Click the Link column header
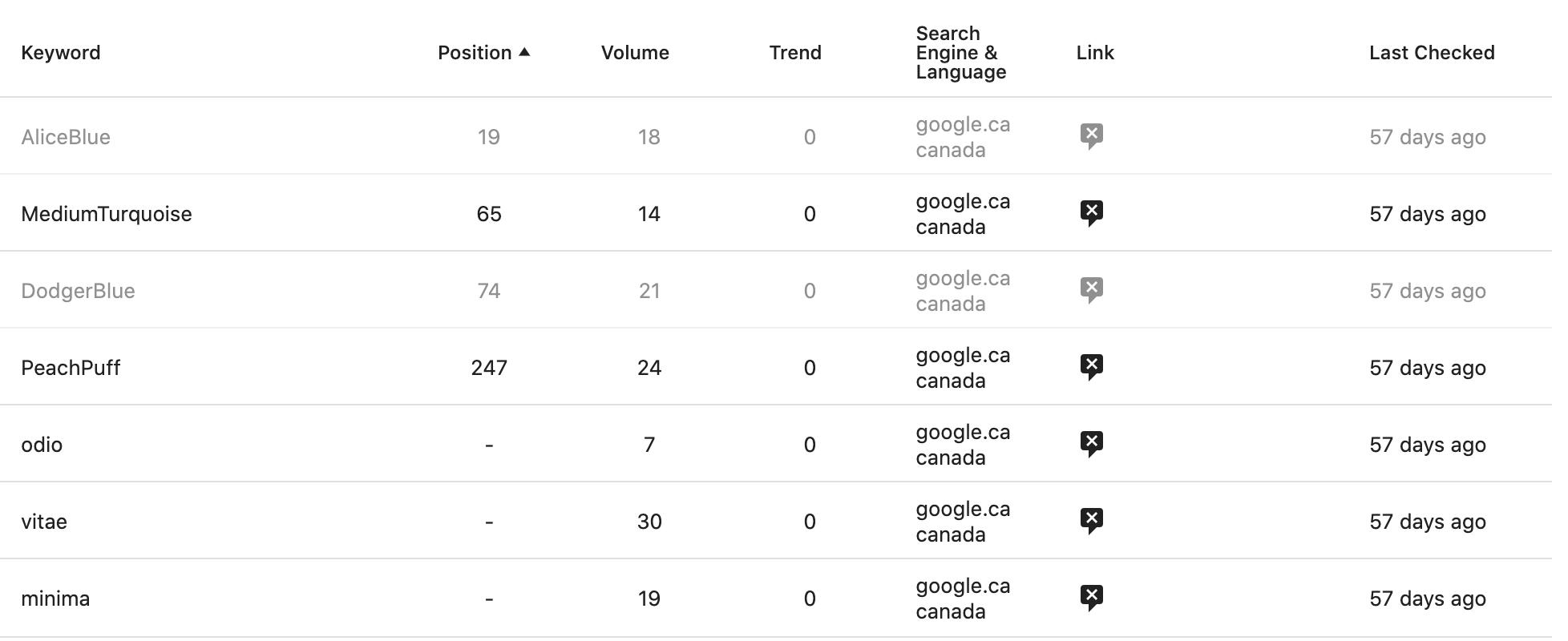1568x641 pixels. (1095, 53)
